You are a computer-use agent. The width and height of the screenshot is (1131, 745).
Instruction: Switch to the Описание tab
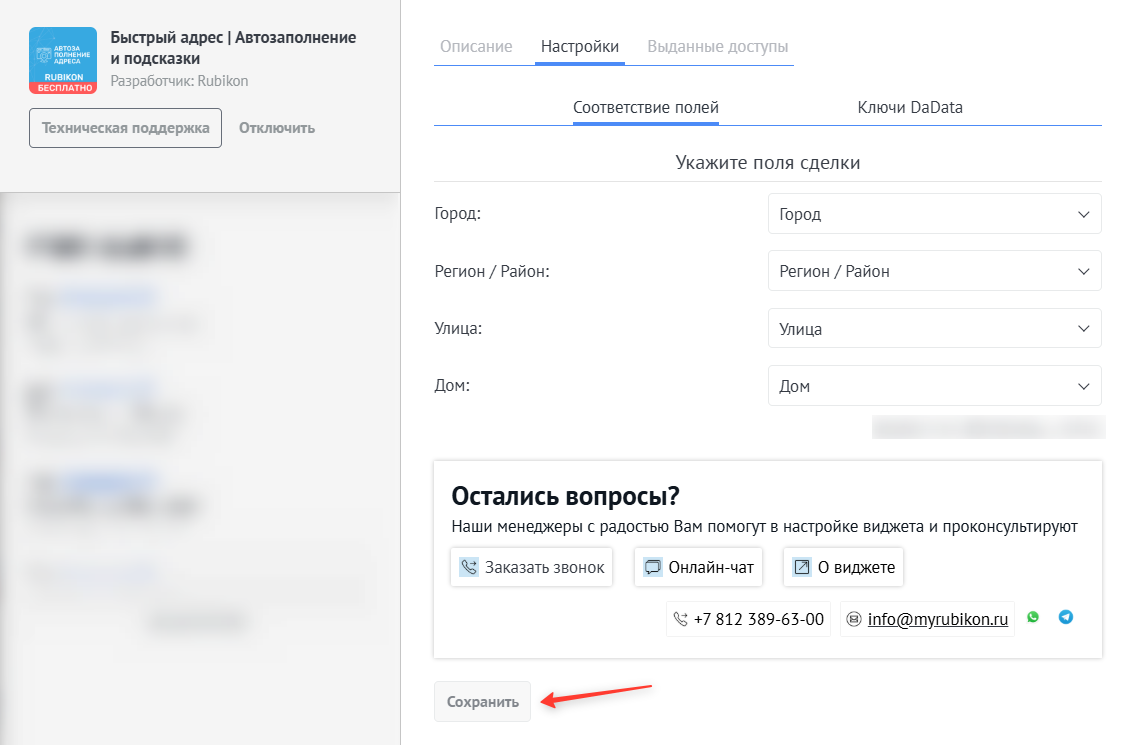(x=476, y=46)
